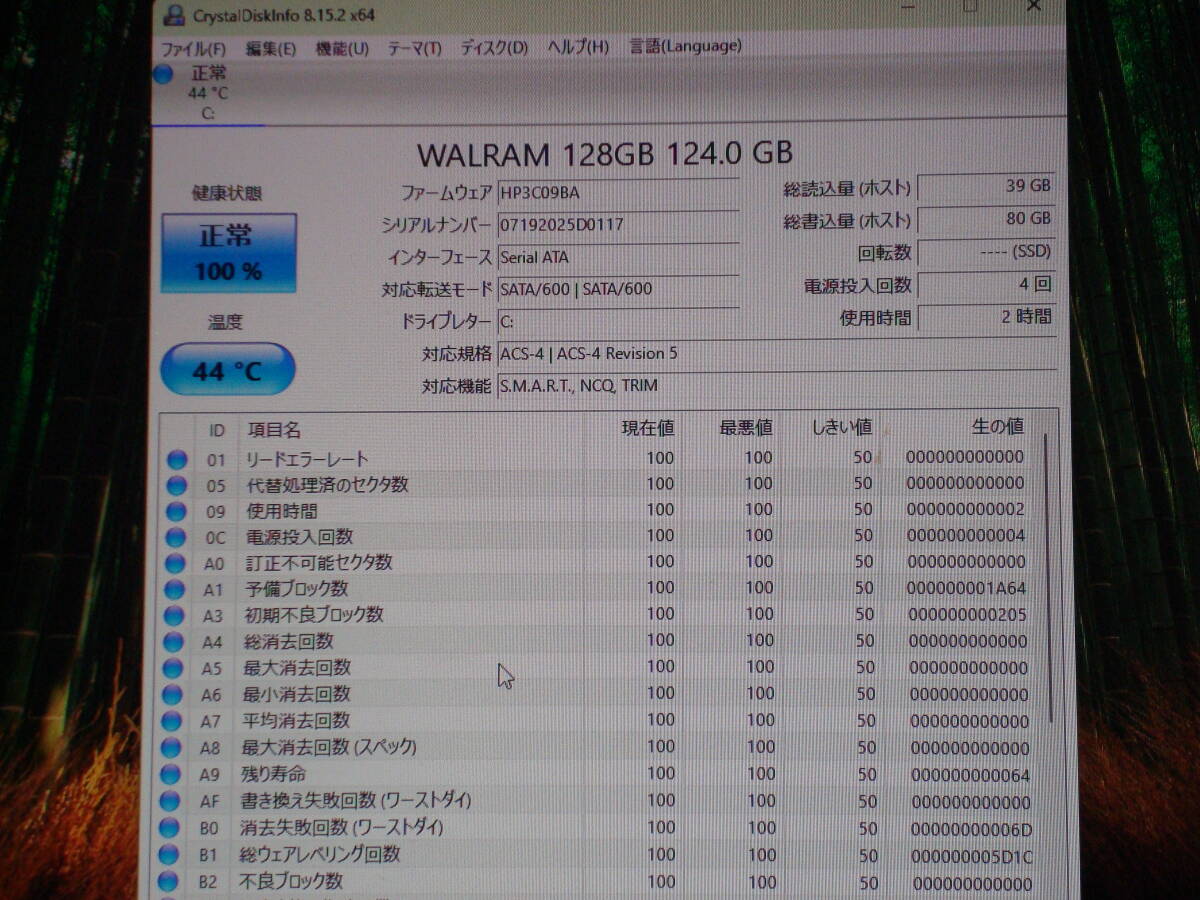Open the 機能 dropdown menu

click(x=341, y=47)
